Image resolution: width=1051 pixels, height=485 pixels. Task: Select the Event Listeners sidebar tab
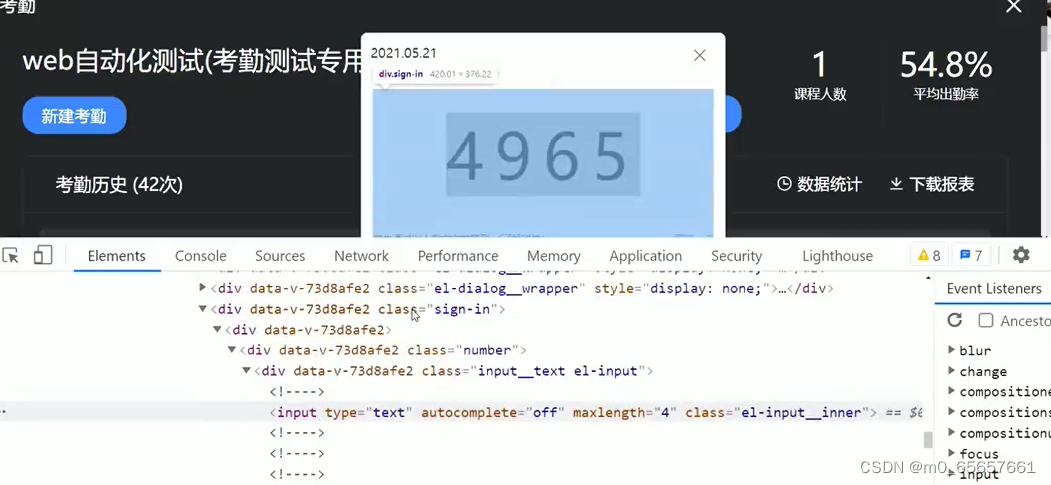pyautogui.click(x=994, y=289)
